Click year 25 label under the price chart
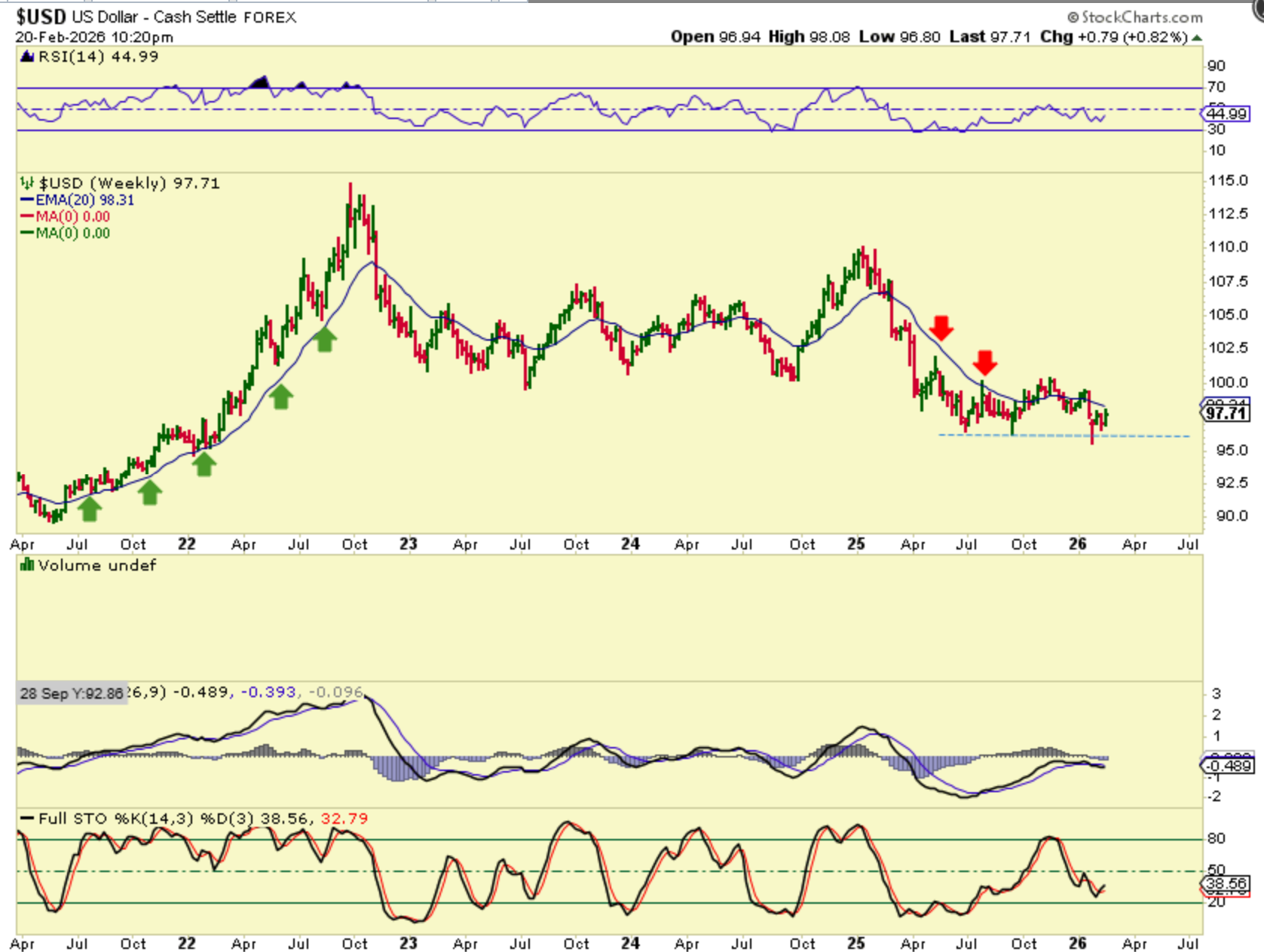 (855, 543)
